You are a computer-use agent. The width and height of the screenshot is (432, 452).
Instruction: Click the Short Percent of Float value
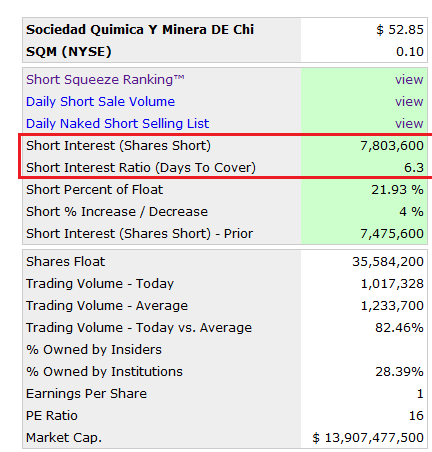(x=397, y=190)
